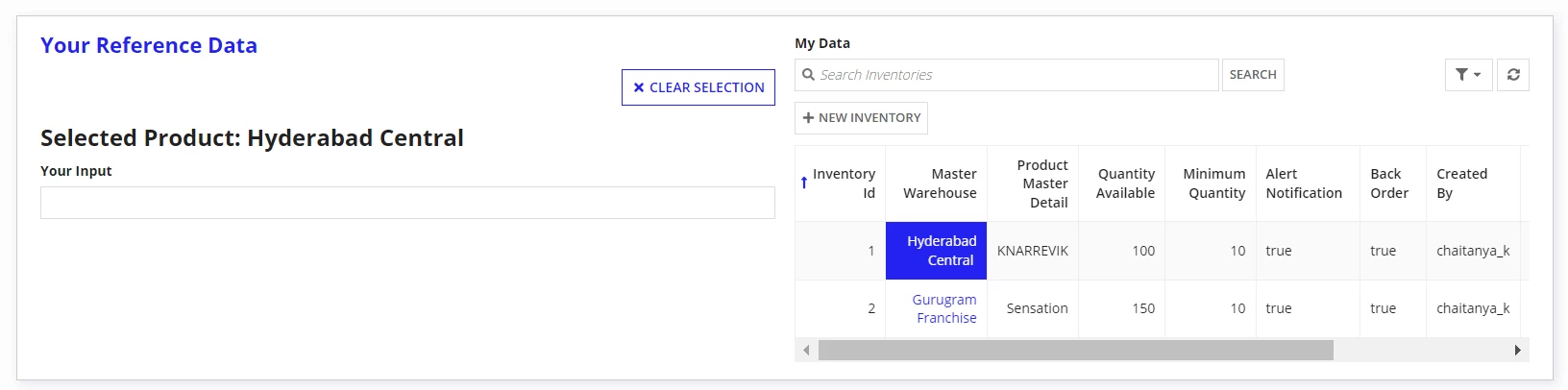Sort by Created By column header
1568x390 pixels.
coord(1461,183)
